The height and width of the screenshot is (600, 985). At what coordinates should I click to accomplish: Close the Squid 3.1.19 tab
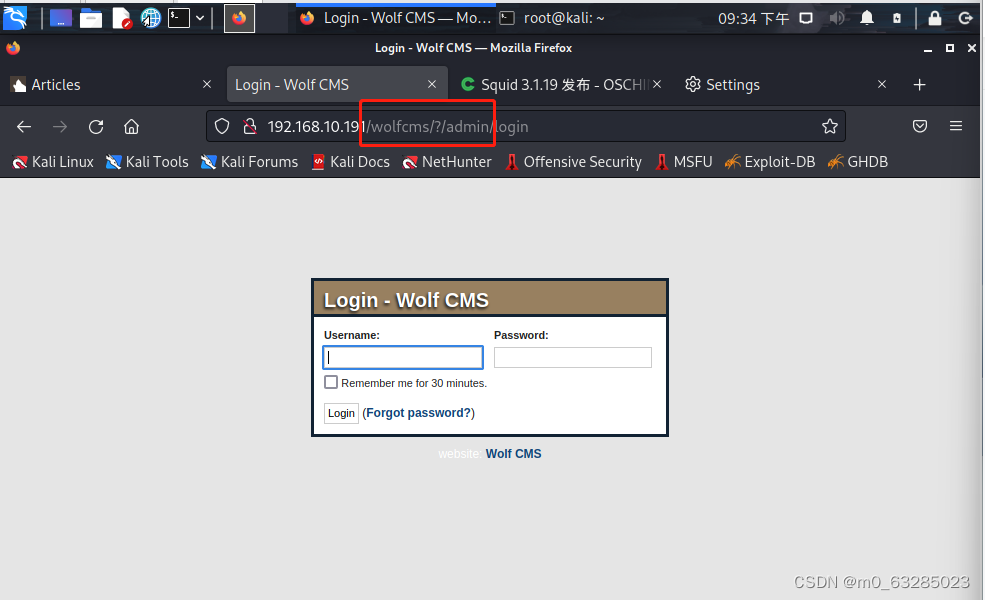(657, 84)
